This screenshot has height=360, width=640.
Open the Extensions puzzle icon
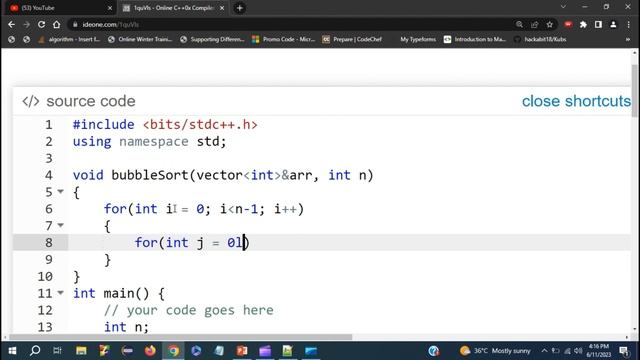pos(583,24)
